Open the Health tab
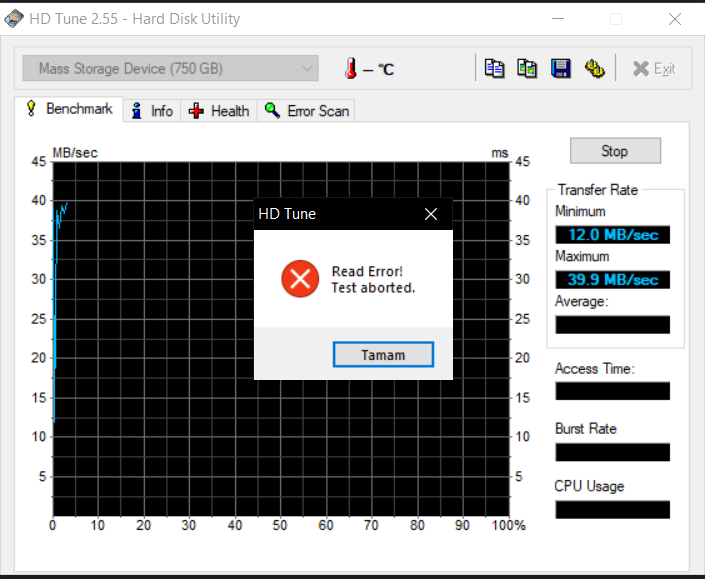 219,111
